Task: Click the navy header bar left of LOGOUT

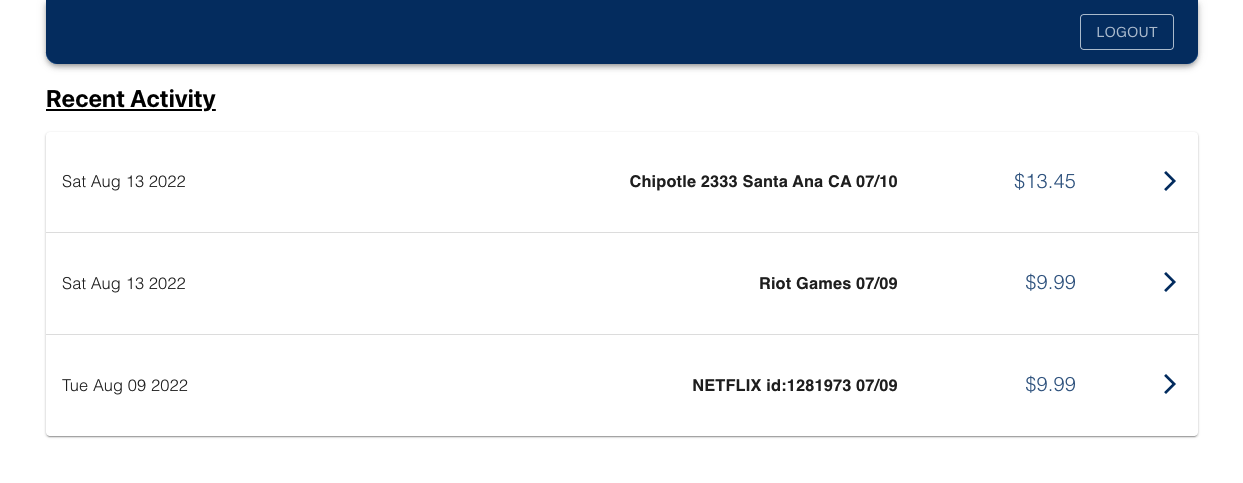Action: point(560,32)
